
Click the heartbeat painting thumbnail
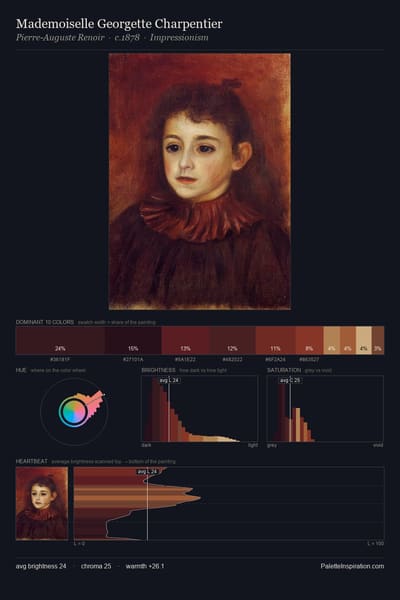point(42,503)
